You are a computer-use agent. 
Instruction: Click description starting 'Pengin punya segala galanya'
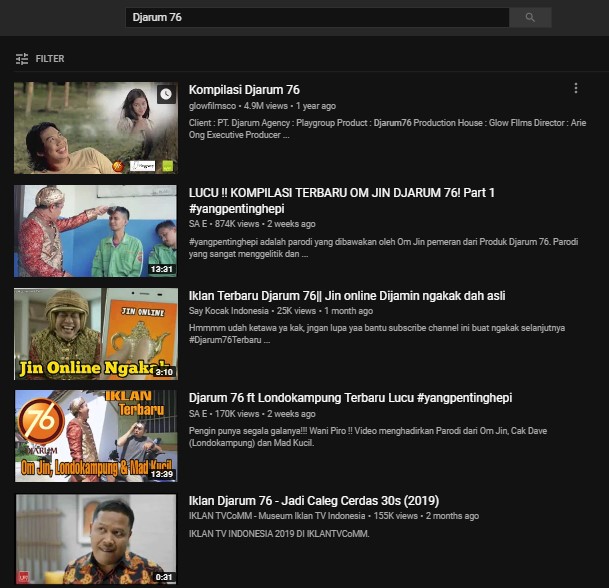tap(368, 437)
